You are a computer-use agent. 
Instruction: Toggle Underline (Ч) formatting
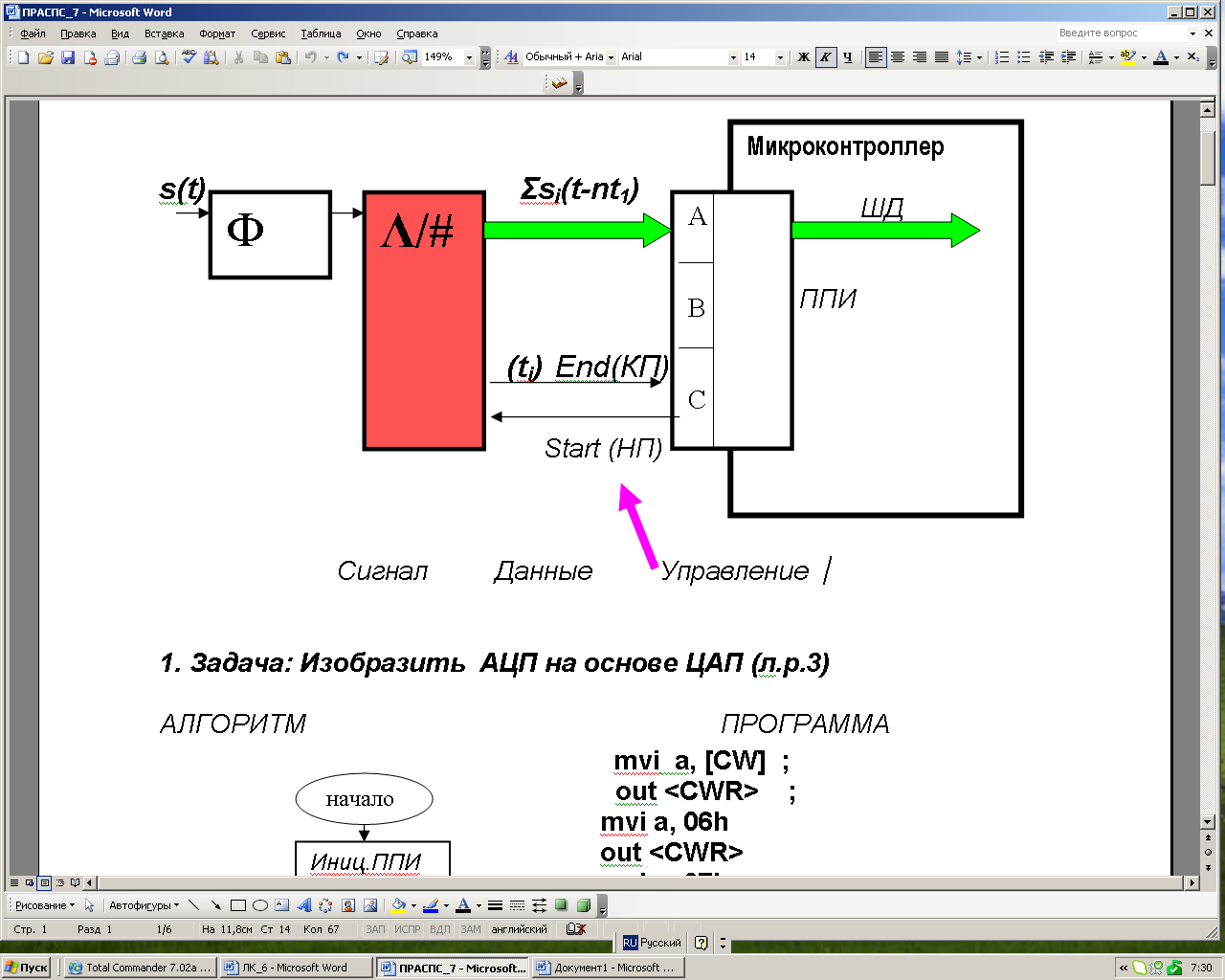click(848, 57)
